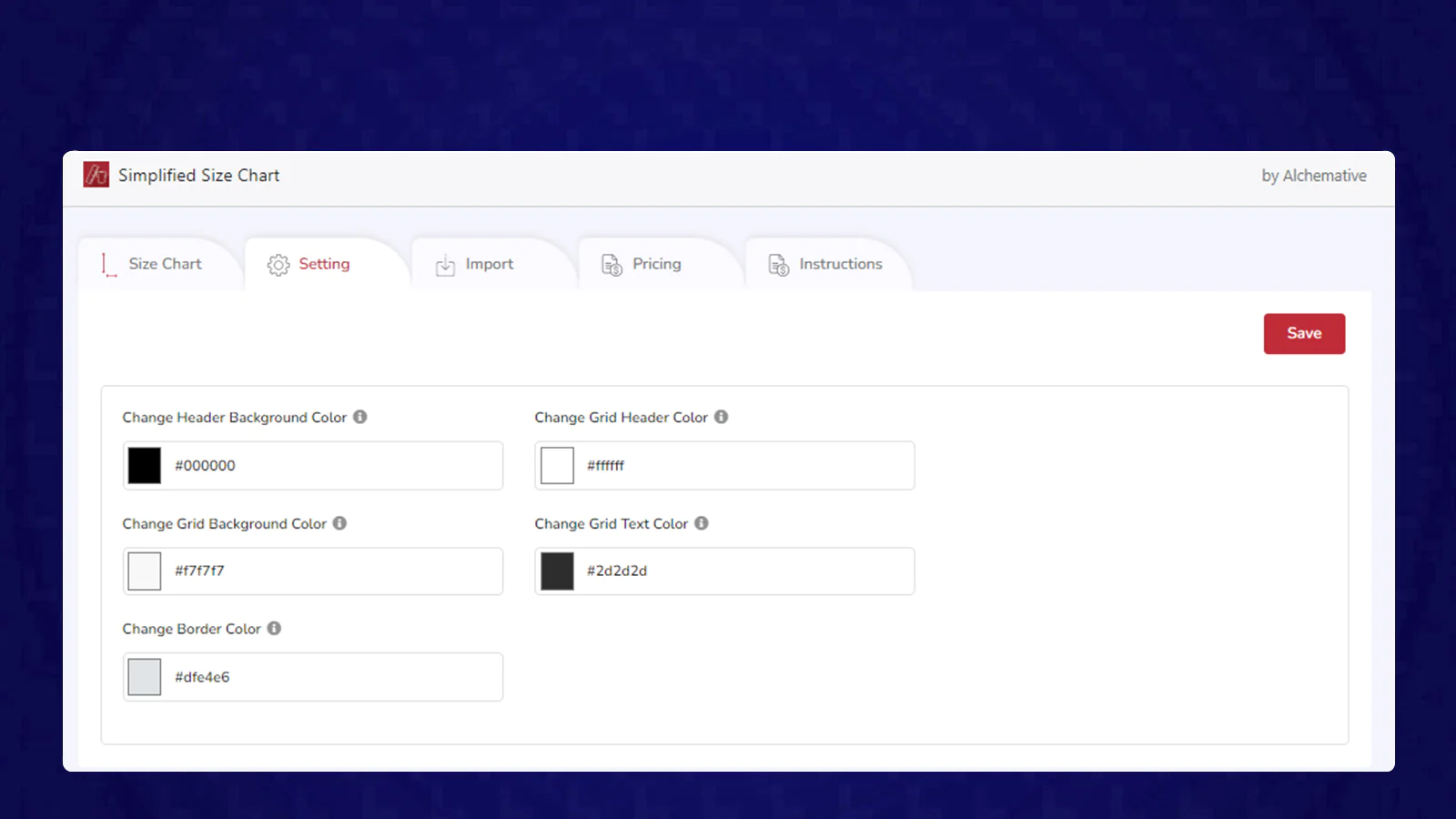Click info icon beside Change Grid Text Color
Viewport: 1456px width, 819px height.
tap(702, 523)
